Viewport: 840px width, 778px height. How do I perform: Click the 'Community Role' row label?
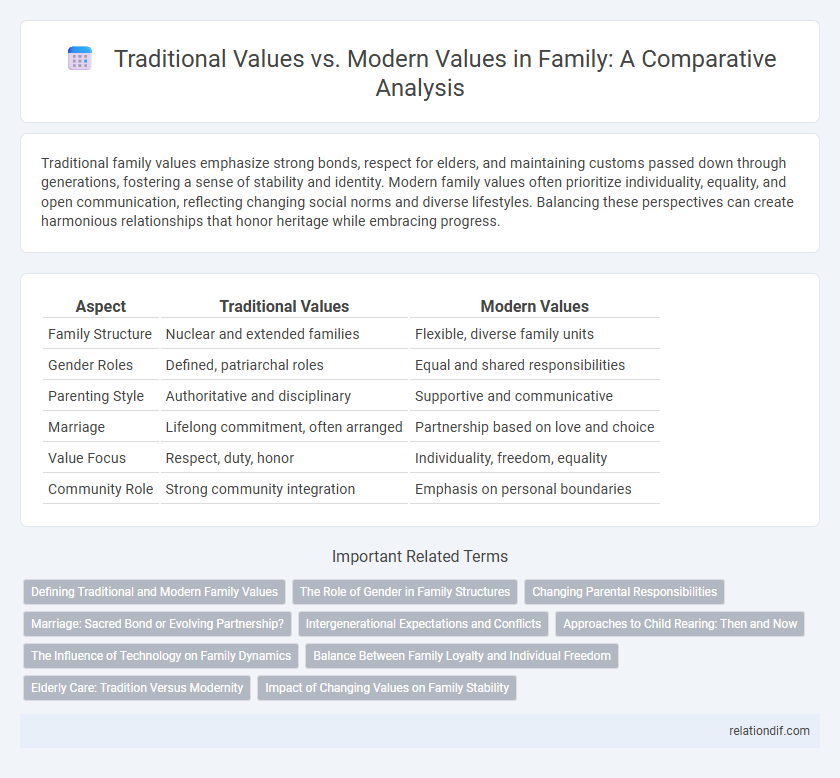(100, 489)
